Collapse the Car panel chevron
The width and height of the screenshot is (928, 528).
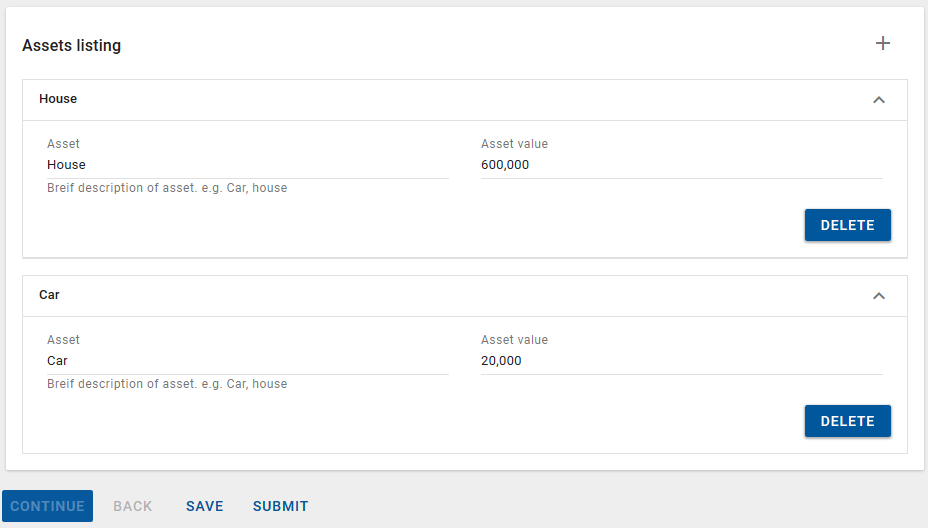(879, 296)
